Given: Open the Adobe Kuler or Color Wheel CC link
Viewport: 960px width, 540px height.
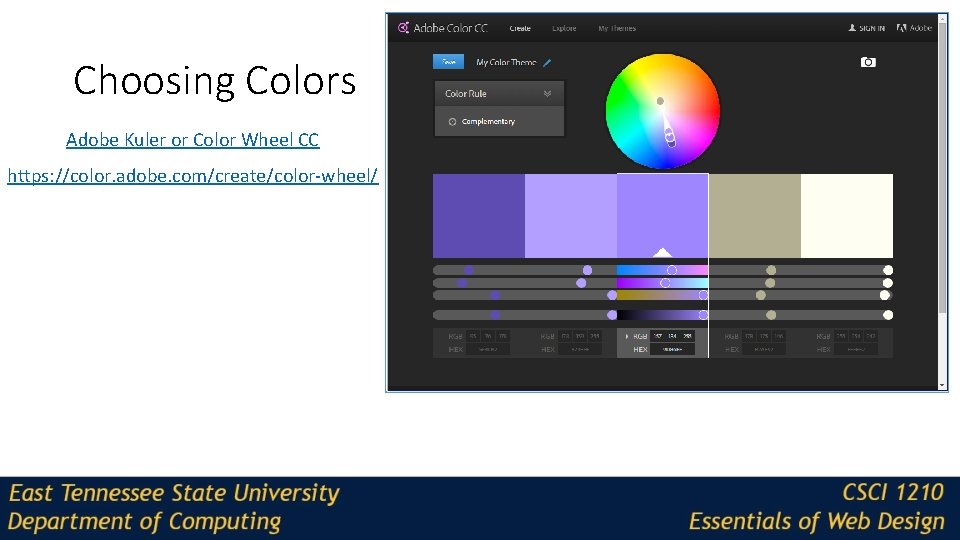Looking at the screenshot, I should point(192,140).
